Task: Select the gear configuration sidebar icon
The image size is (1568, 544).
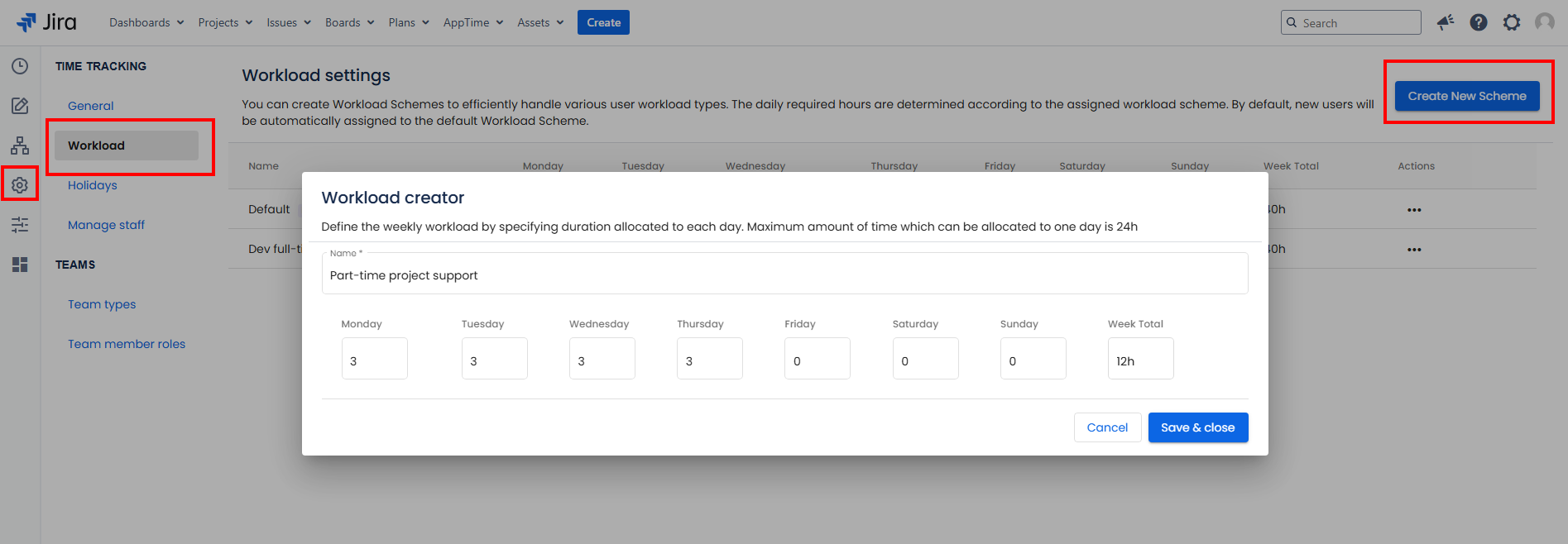Action: point(20,184)
